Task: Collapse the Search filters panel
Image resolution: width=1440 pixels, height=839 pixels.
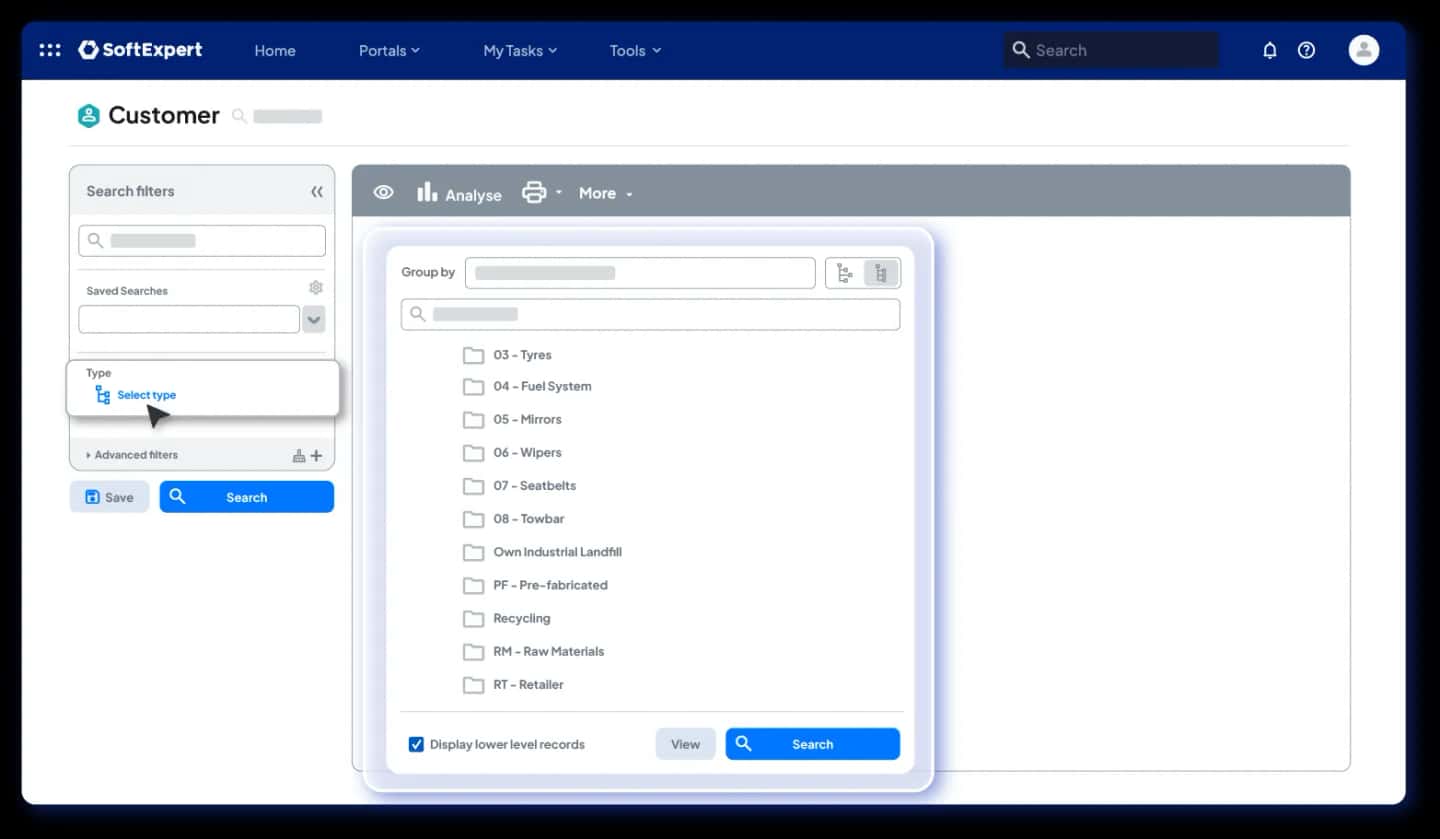Action: 317,192
